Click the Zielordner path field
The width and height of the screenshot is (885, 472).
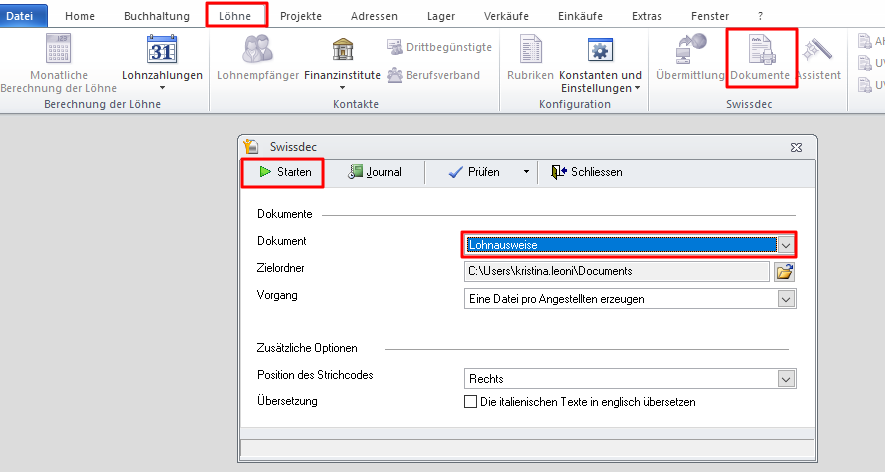click(617, 271)
